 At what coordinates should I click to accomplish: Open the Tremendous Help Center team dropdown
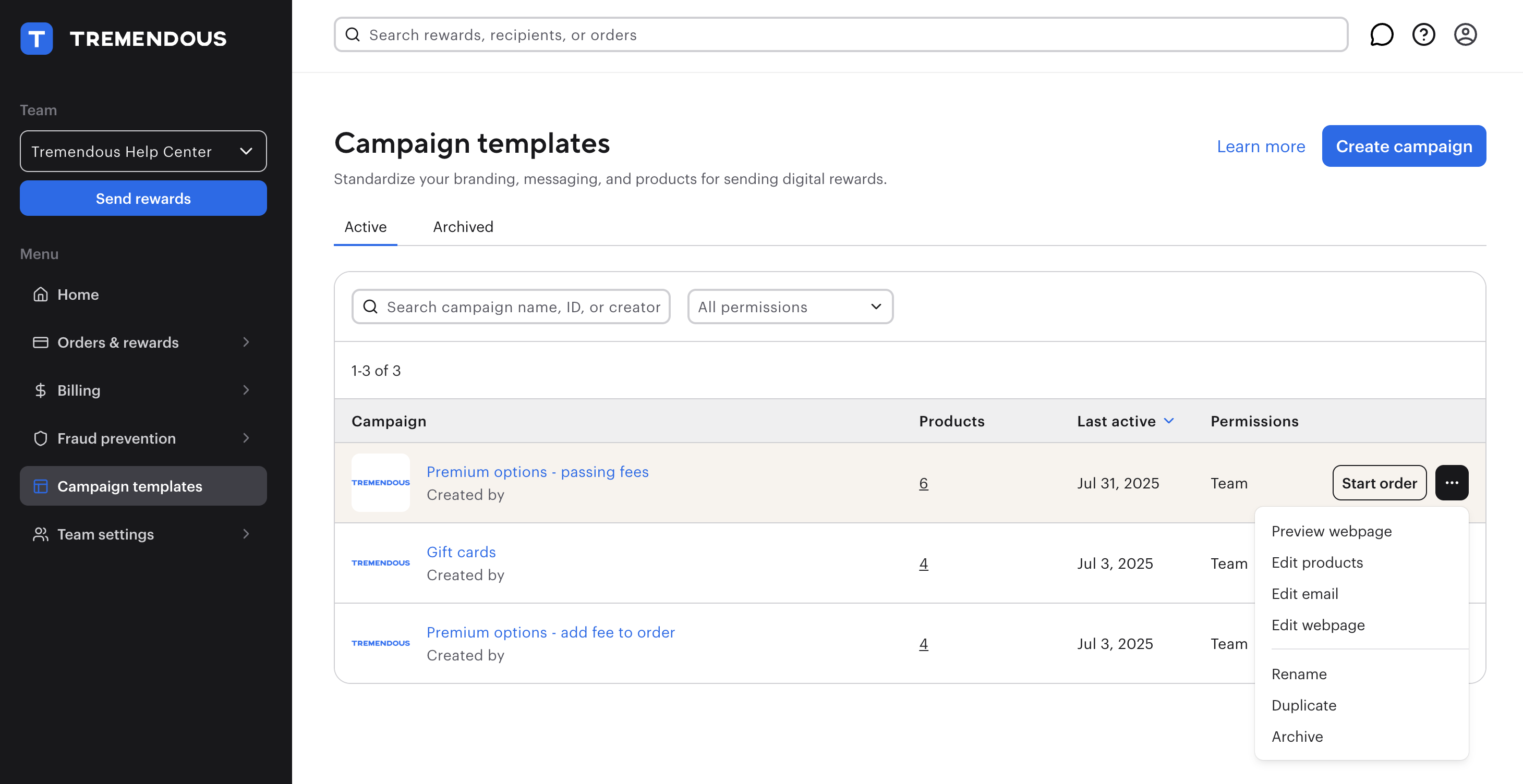[143, 152]
